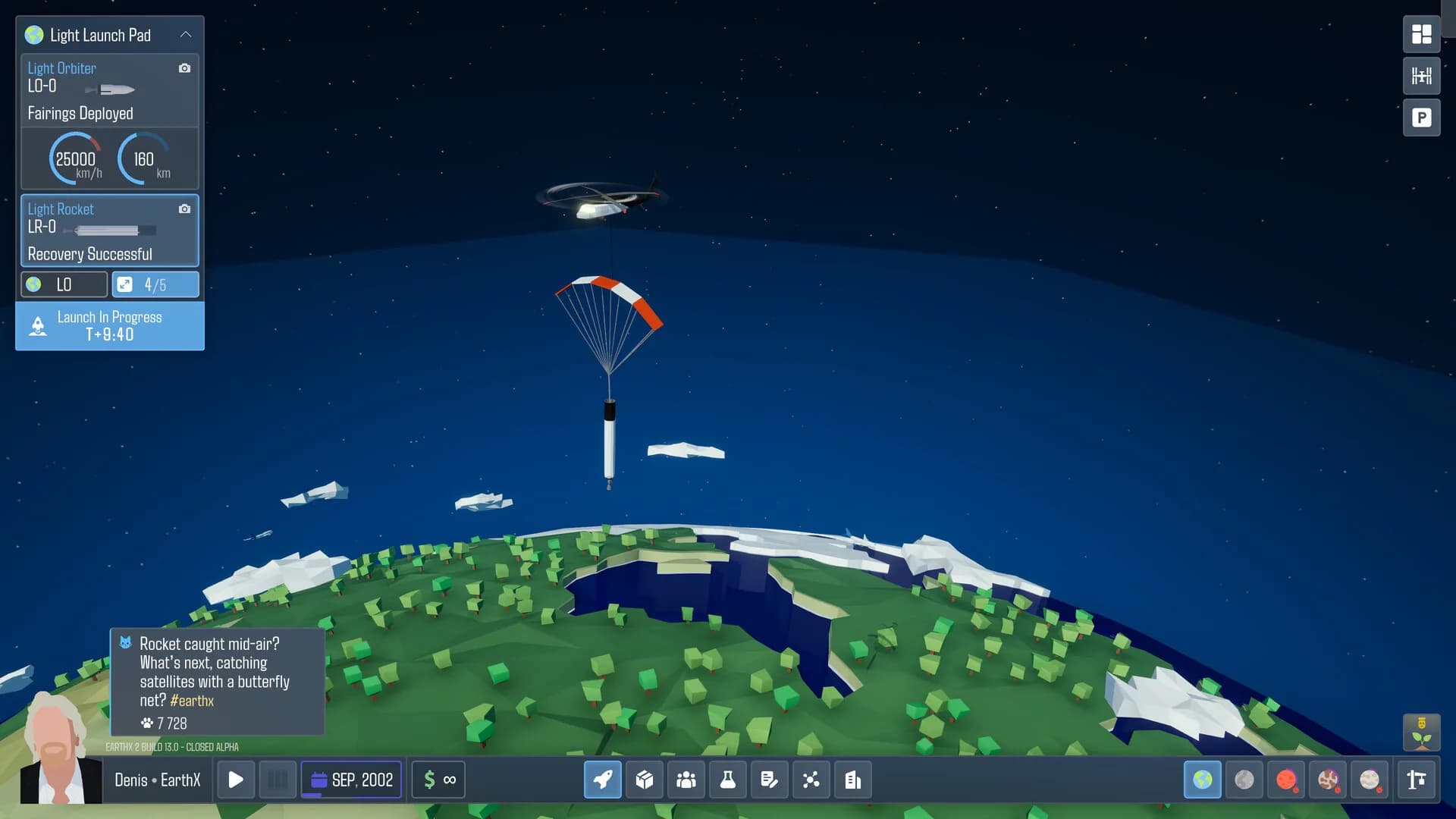This screenshot has height=819, width=1456.
Task: Open the staff people tab
Action: point(686,780)
